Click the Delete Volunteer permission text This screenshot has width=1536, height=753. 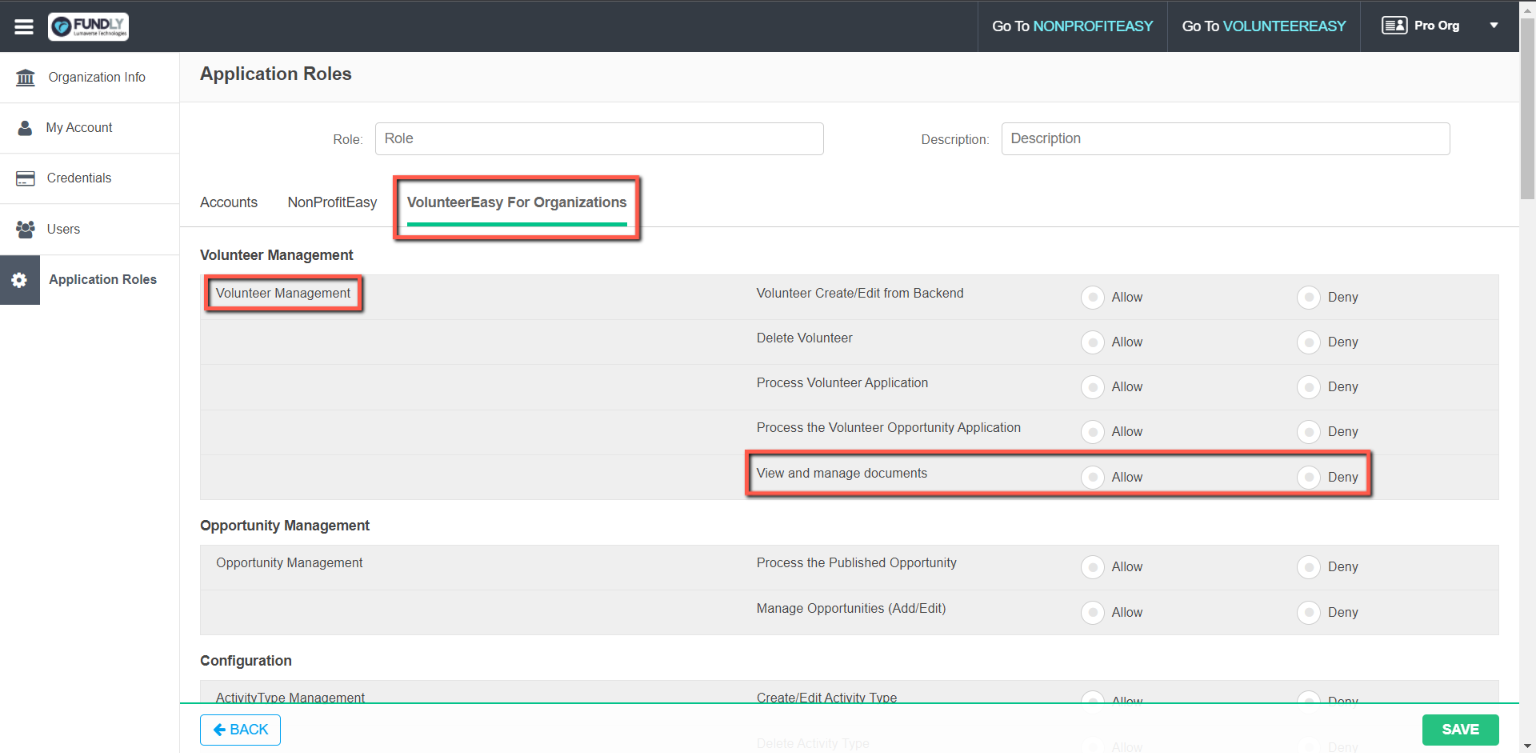805,338
